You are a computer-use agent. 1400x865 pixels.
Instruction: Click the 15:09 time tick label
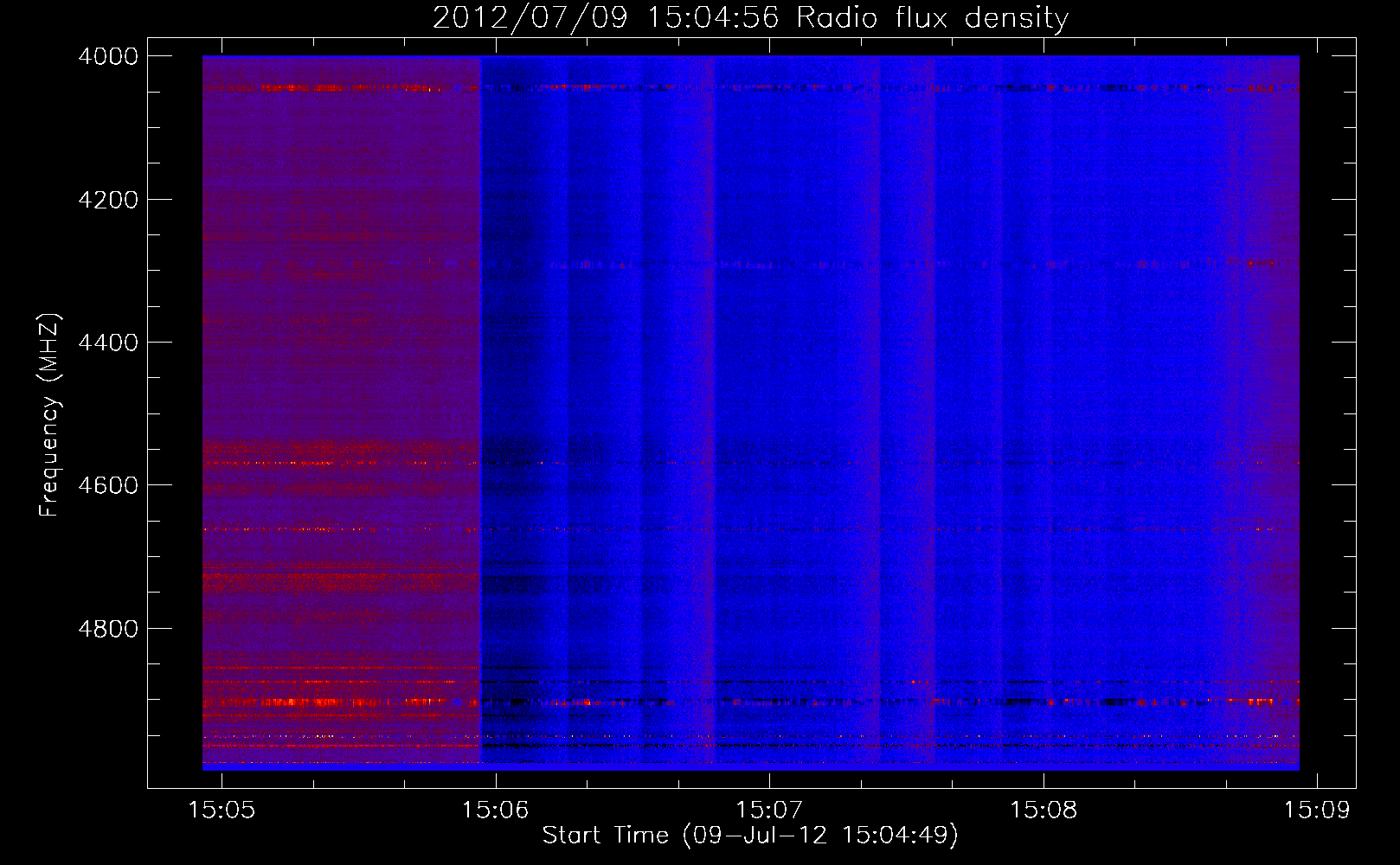pyautogui.click(x=1317, y=810)
